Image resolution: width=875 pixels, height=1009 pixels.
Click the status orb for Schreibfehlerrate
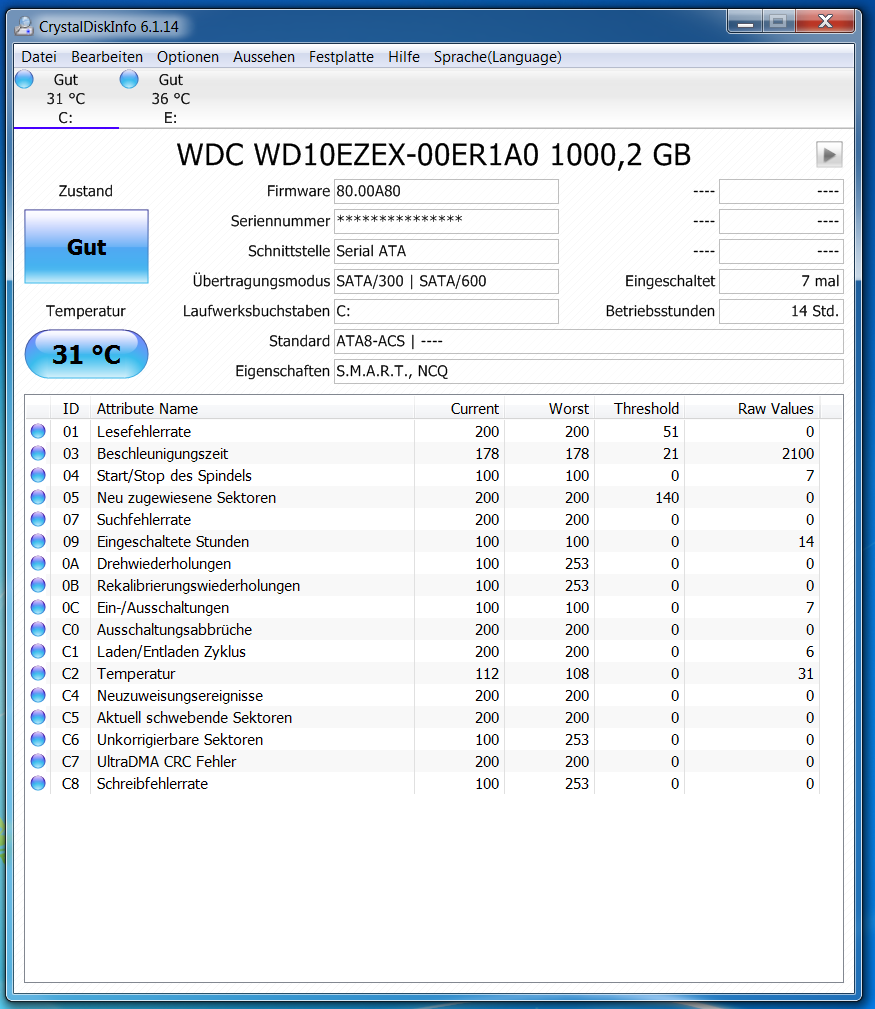38,783
